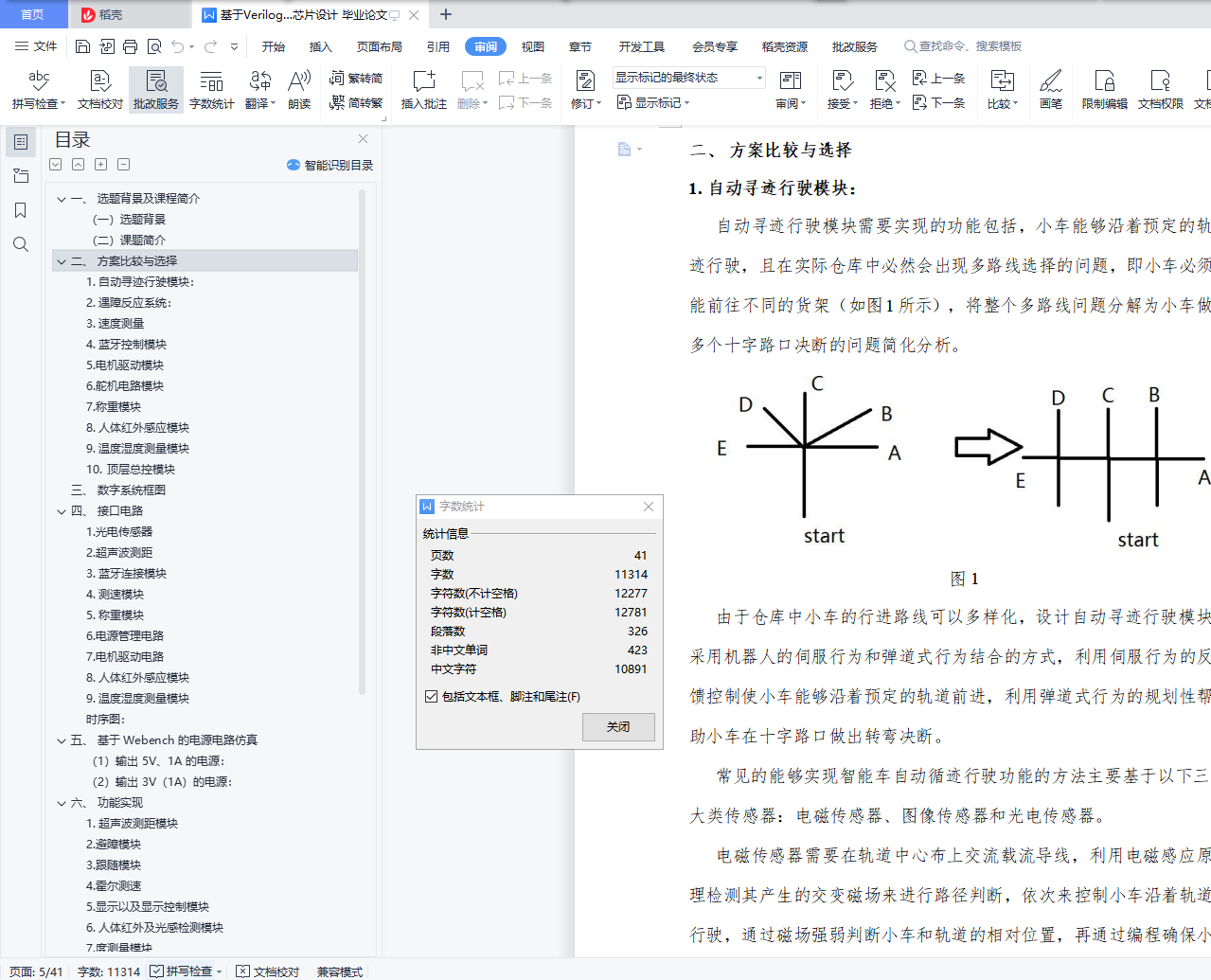Image resolution: width=1211 pixels, height=980 pixels.
Task: Open the 拼写检查 spell check tool
Action: coord(39,90)
